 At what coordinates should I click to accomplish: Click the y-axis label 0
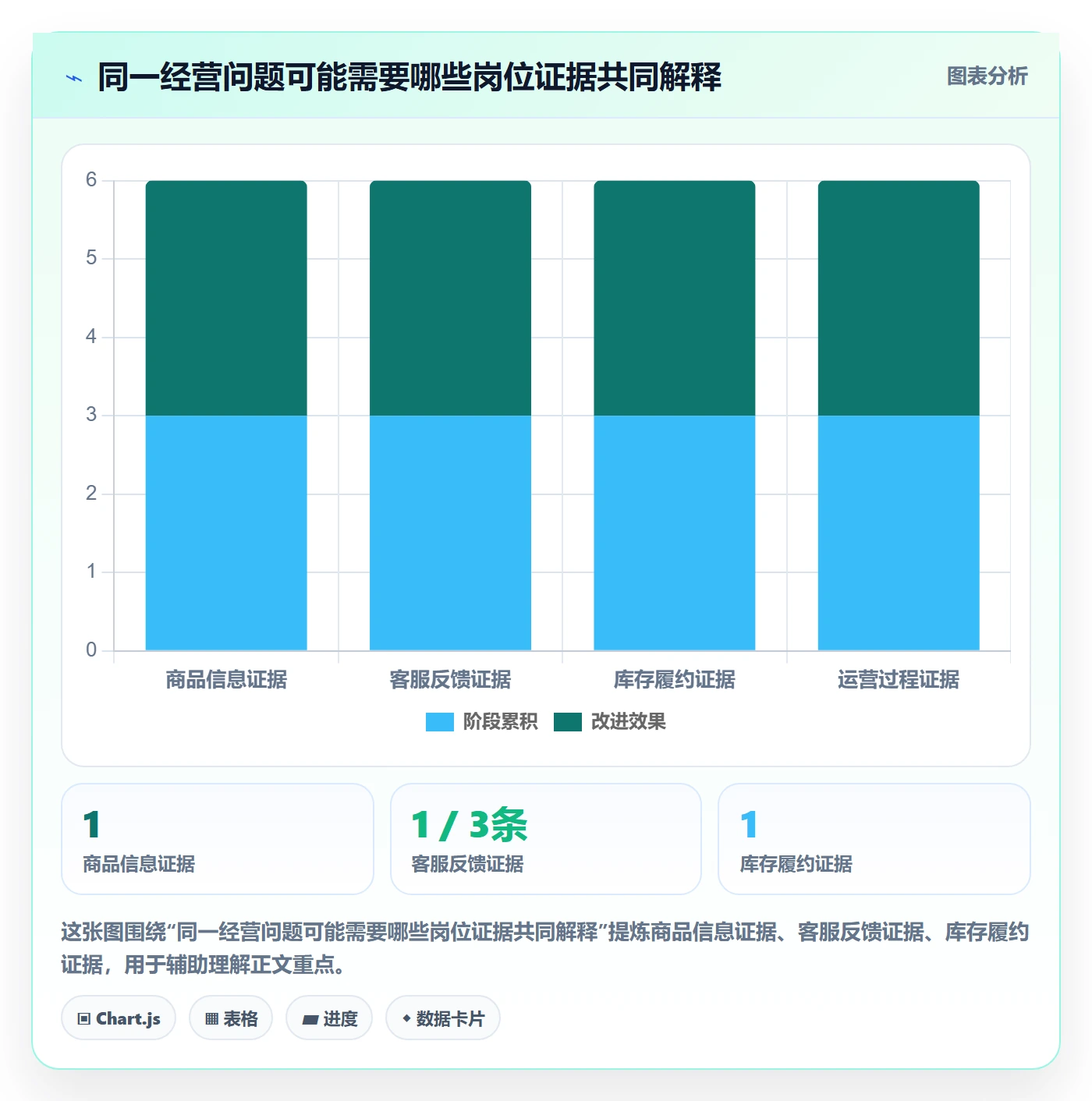[x=91, y=650]
